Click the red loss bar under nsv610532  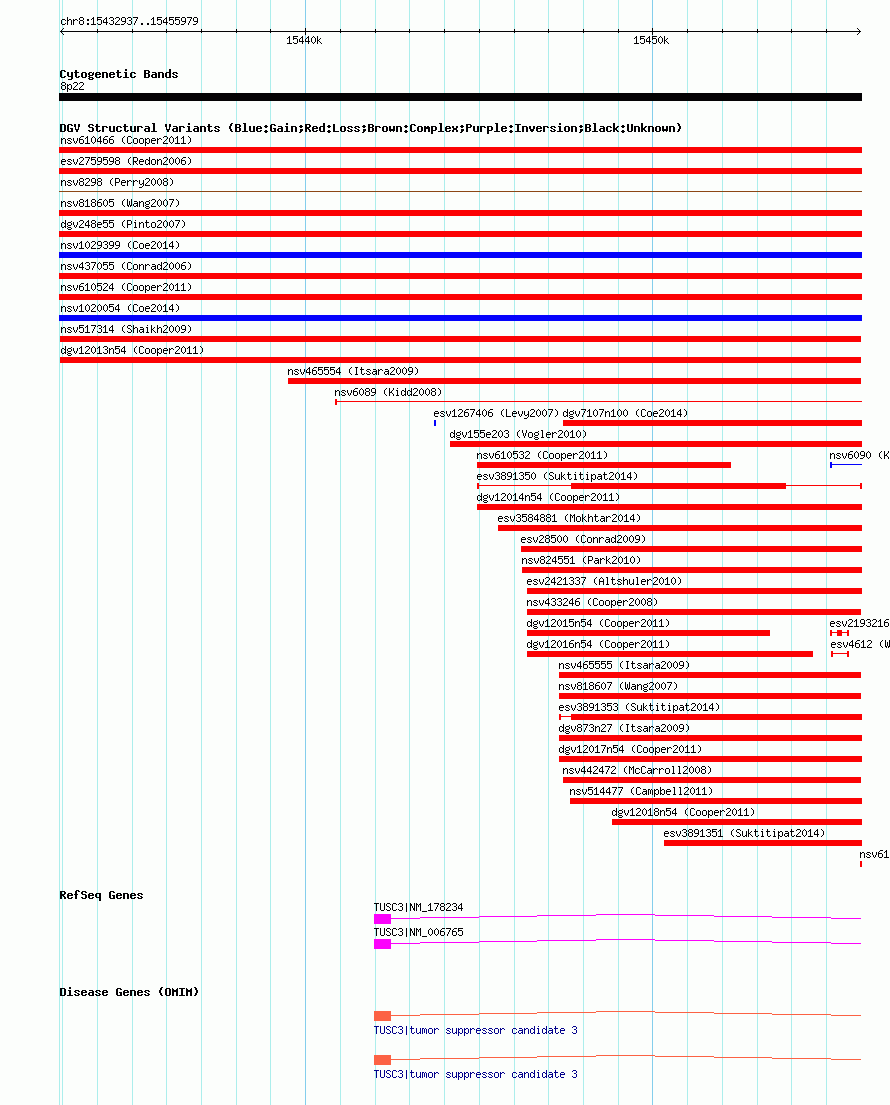click(x=604, y=465)
